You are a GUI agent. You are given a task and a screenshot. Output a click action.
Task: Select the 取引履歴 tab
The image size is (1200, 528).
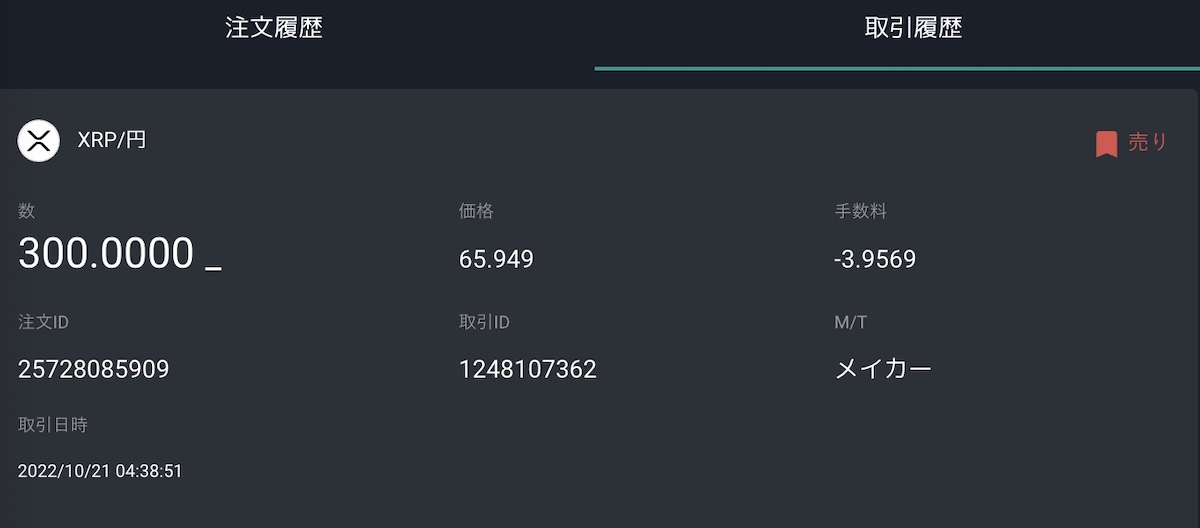pyautogui.click(x=913, y=28)
